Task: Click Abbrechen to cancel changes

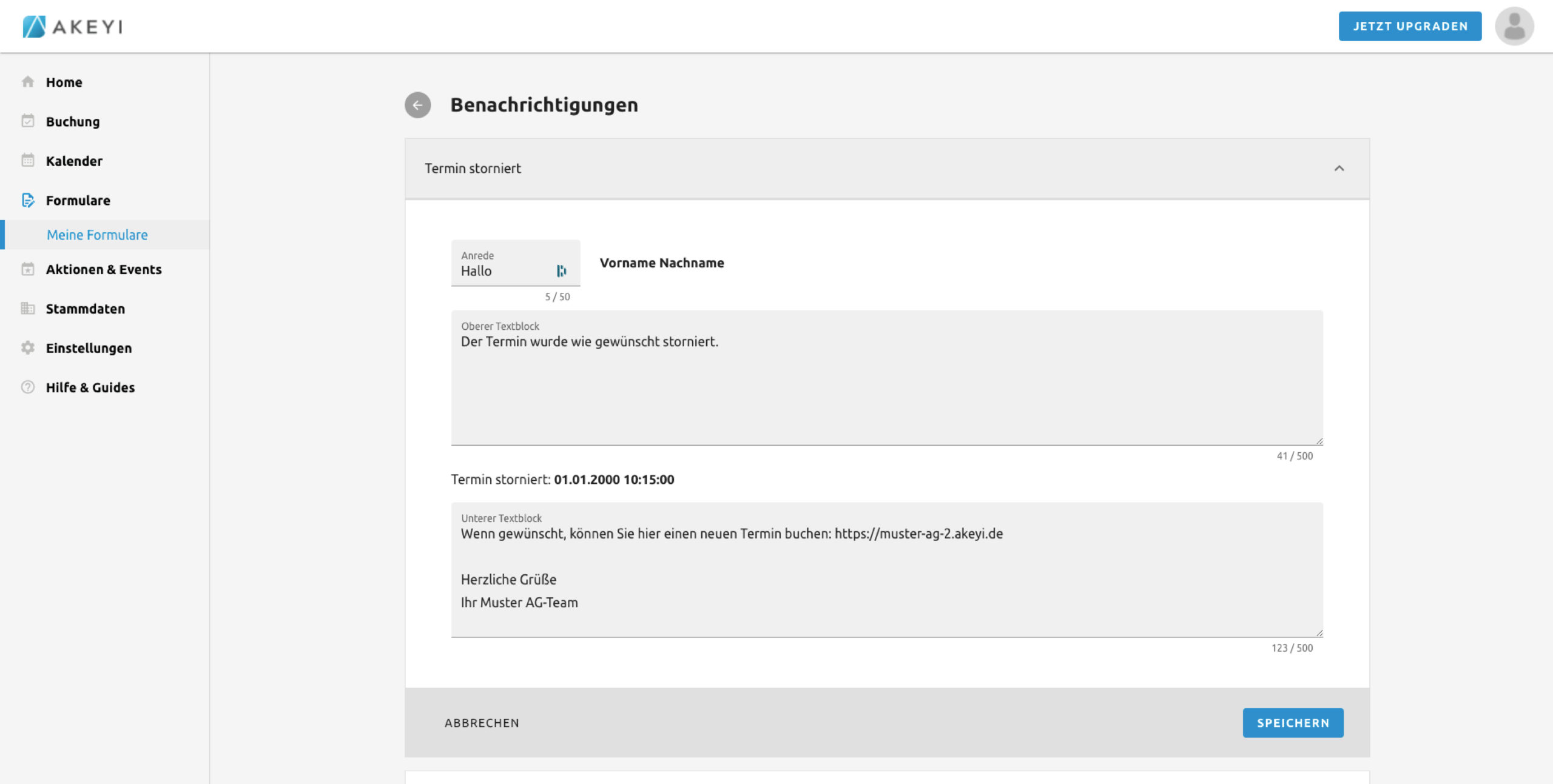Action: click(x=482, y=723)
